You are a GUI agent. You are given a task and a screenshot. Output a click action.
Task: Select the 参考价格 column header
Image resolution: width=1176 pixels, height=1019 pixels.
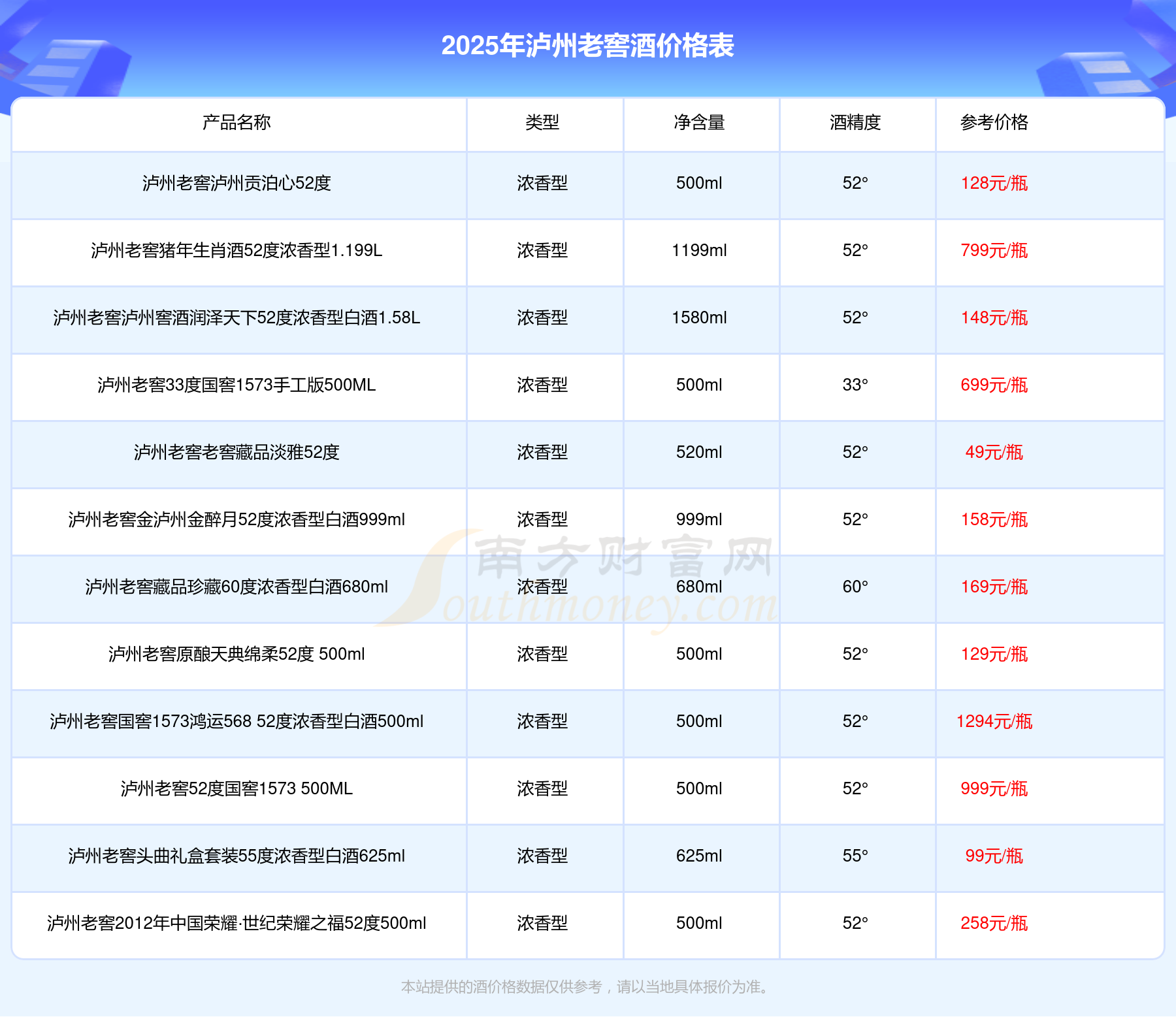tap(994, 122)
